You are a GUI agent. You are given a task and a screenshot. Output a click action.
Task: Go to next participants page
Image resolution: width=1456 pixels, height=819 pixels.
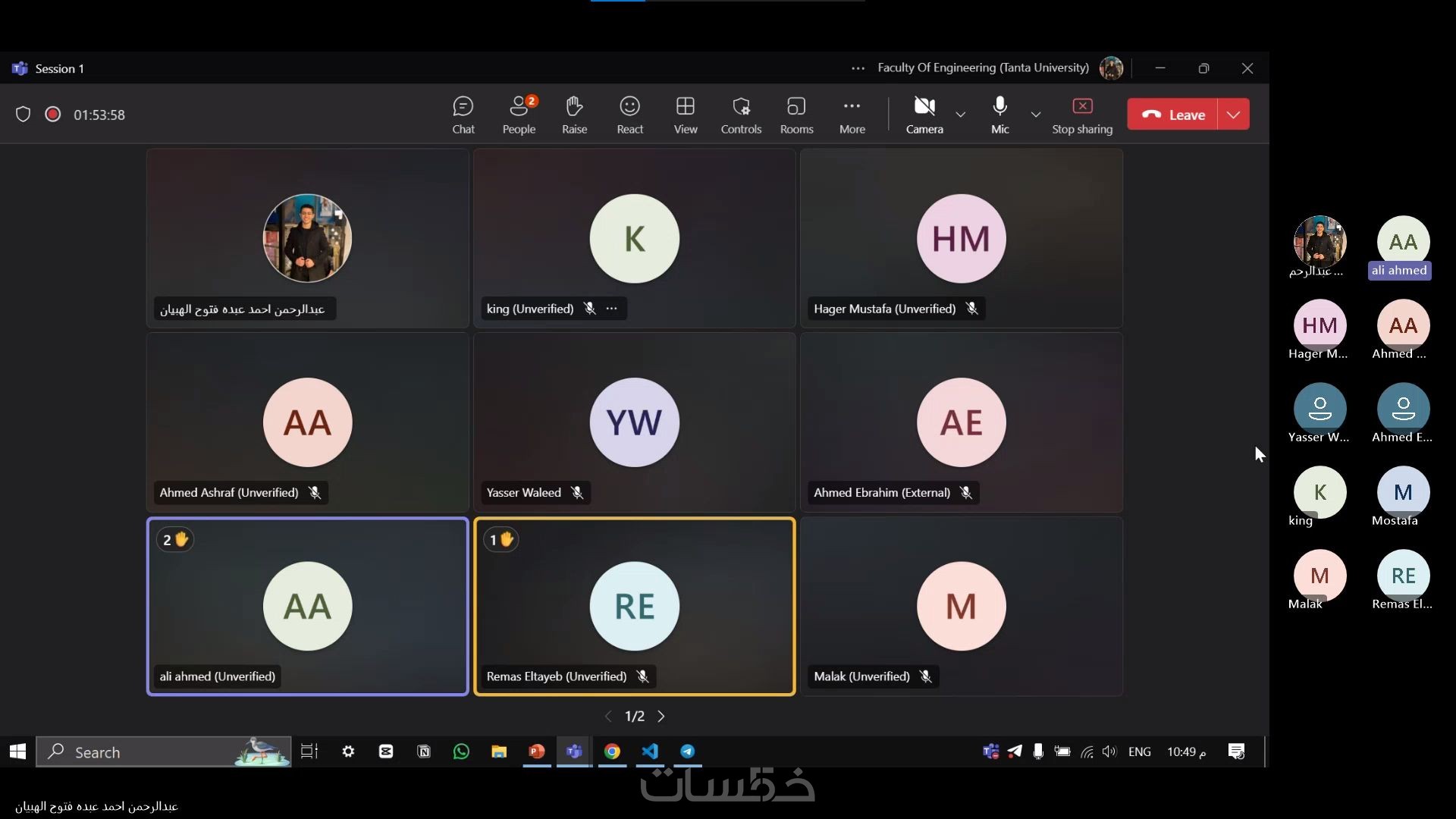[x=661, y=716]
